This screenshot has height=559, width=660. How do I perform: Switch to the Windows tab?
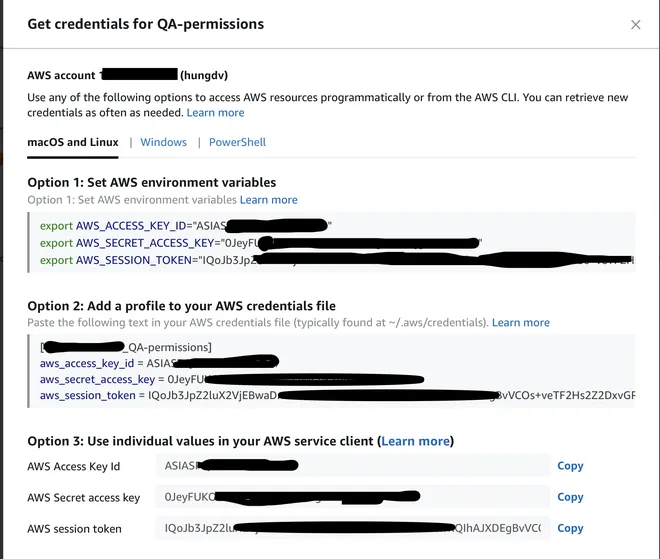[163, 142]
